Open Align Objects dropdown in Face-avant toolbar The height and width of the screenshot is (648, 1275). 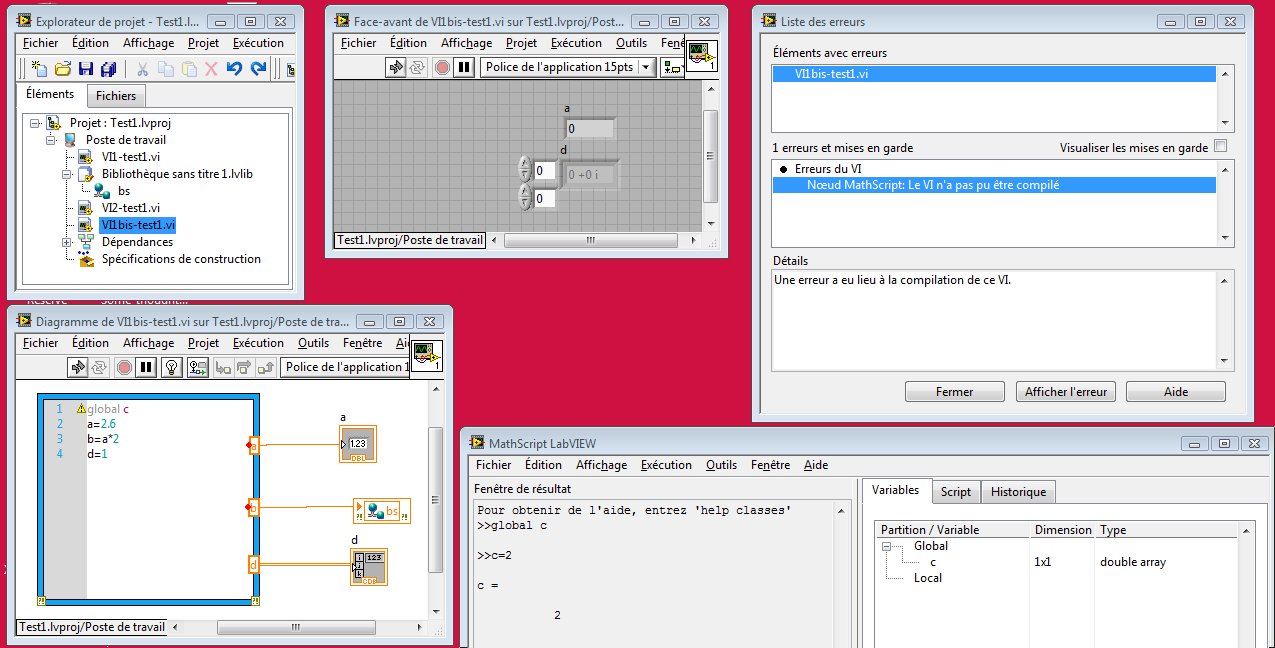coord(673,67)
